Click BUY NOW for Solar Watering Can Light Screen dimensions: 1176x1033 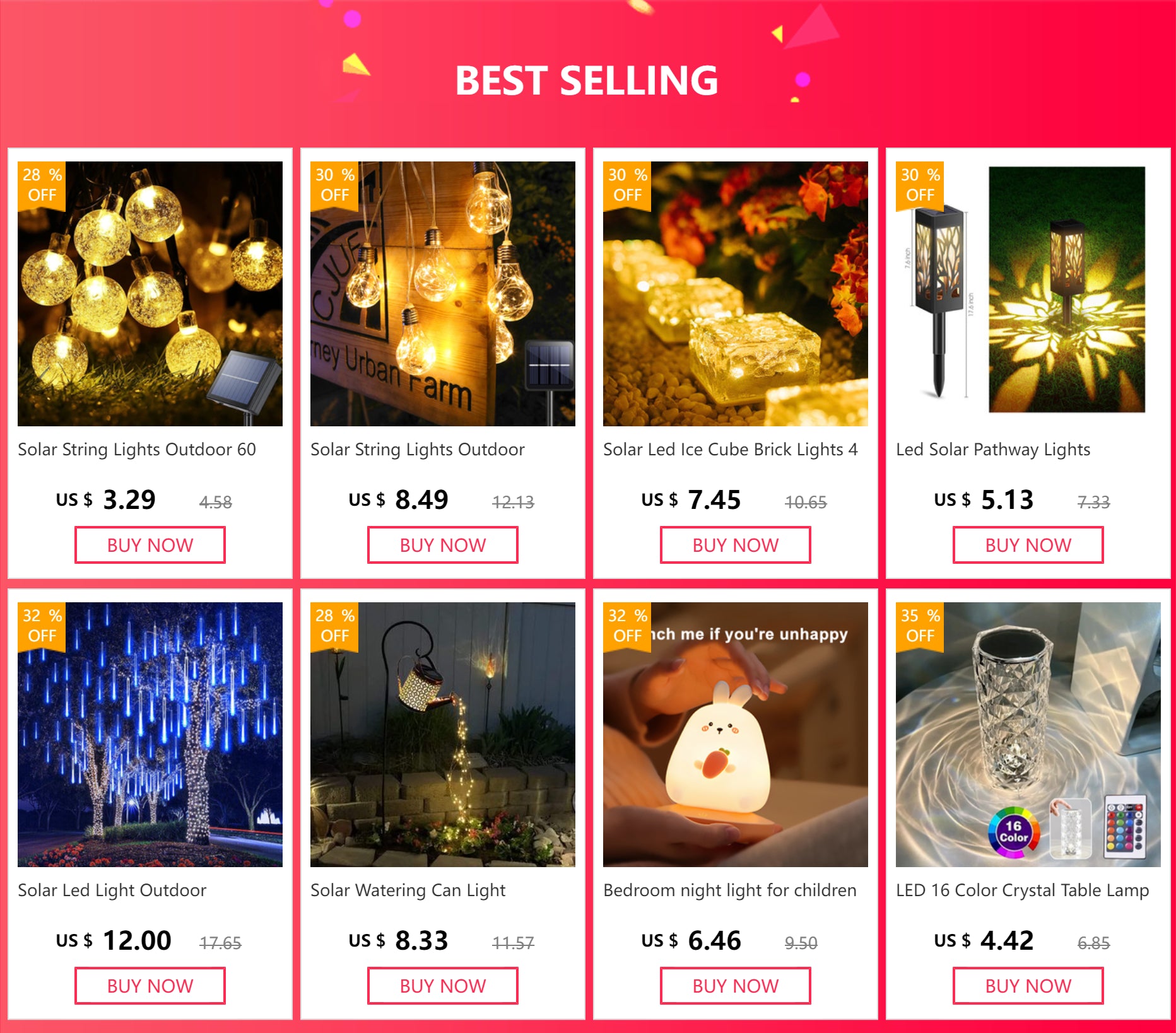[443, 986]
